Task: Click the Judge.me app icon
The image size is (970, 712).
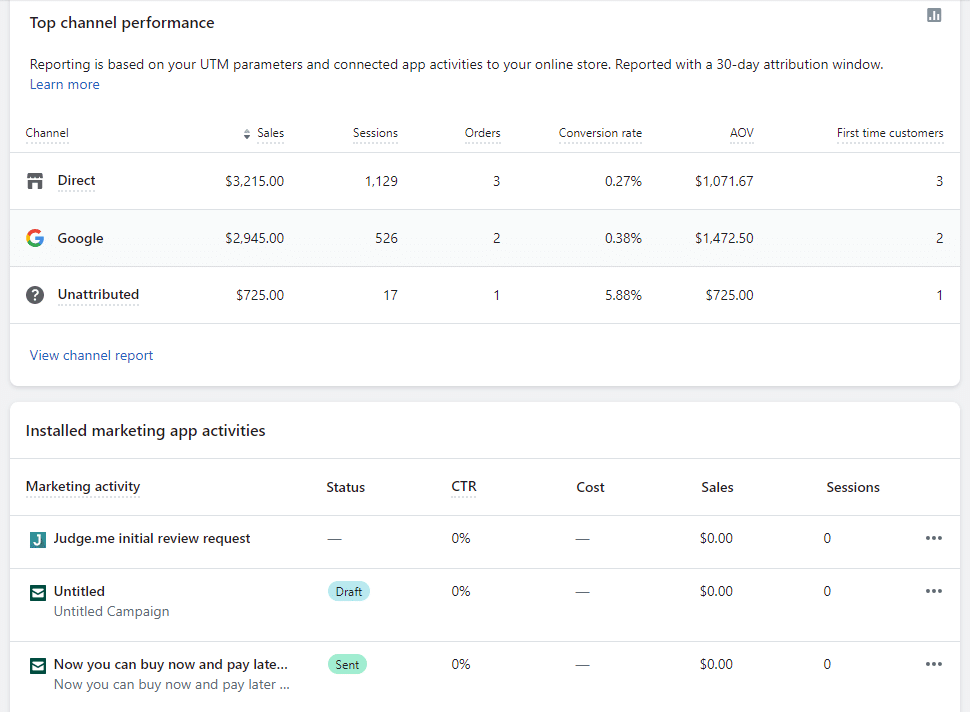Action: 38,539
